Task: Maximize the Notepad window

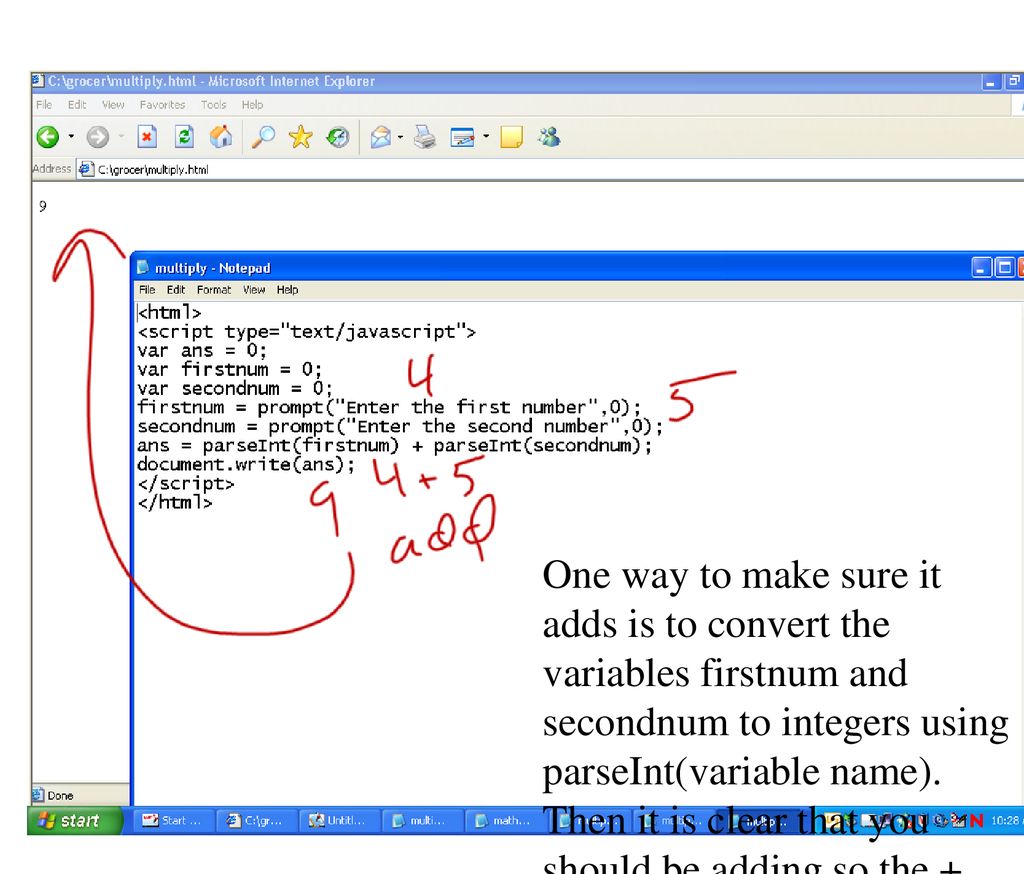Action: (x=1004, y=267)
